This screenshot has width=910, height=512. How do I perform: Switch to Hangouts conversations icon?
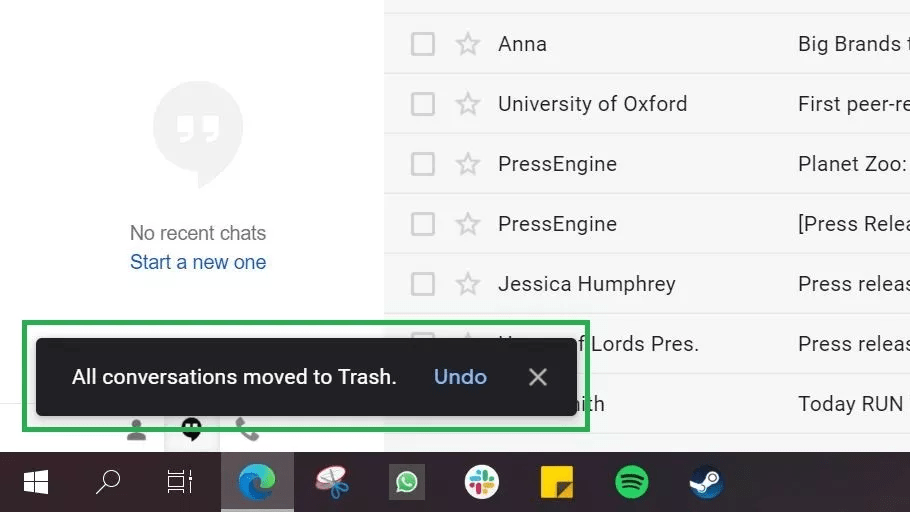point(192,430)
